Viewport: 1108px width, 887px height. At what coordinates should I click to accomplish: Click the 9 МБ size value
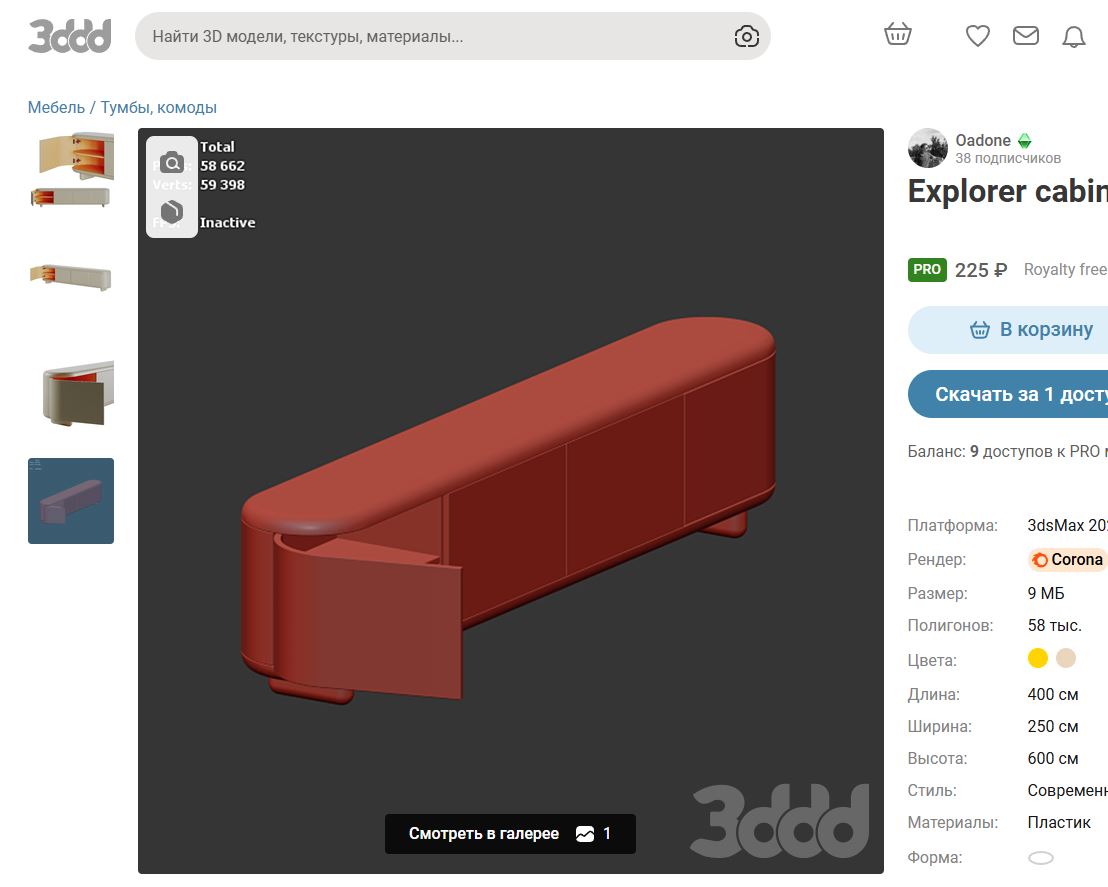(1046, 594)
